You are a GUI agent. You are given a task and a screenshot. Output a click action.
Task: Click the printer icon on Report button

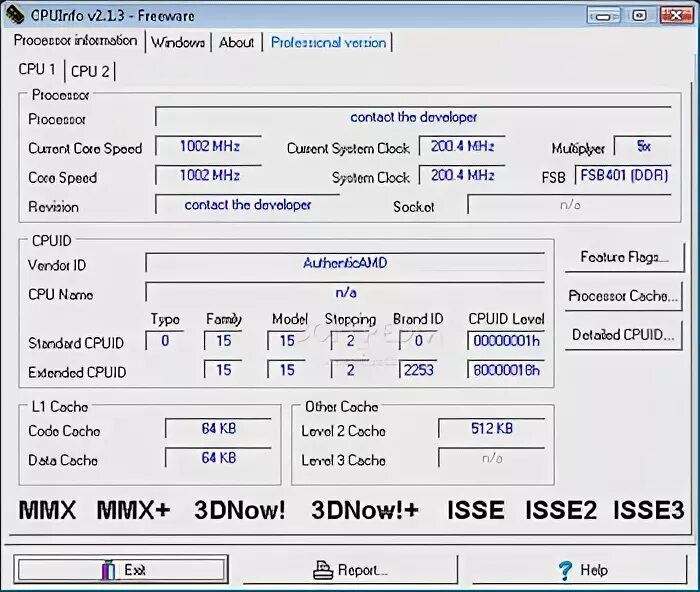323,570
